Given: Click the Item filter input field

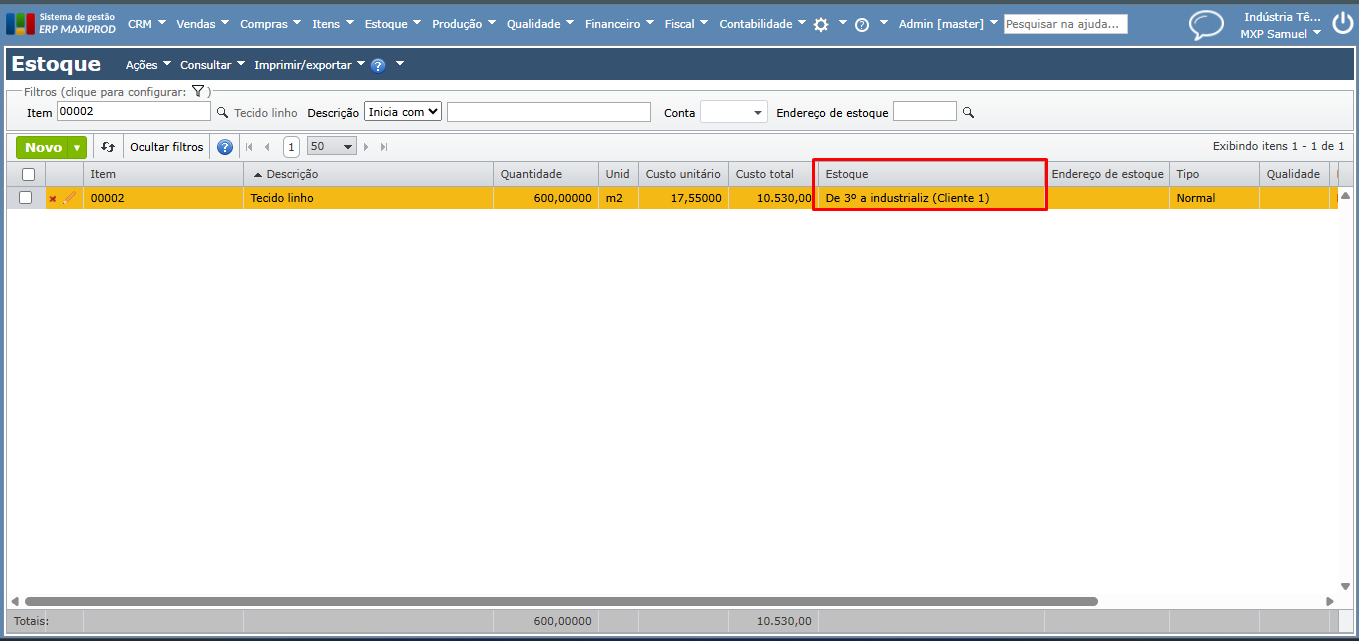Looking at the screenshot, I should point(134,112).
